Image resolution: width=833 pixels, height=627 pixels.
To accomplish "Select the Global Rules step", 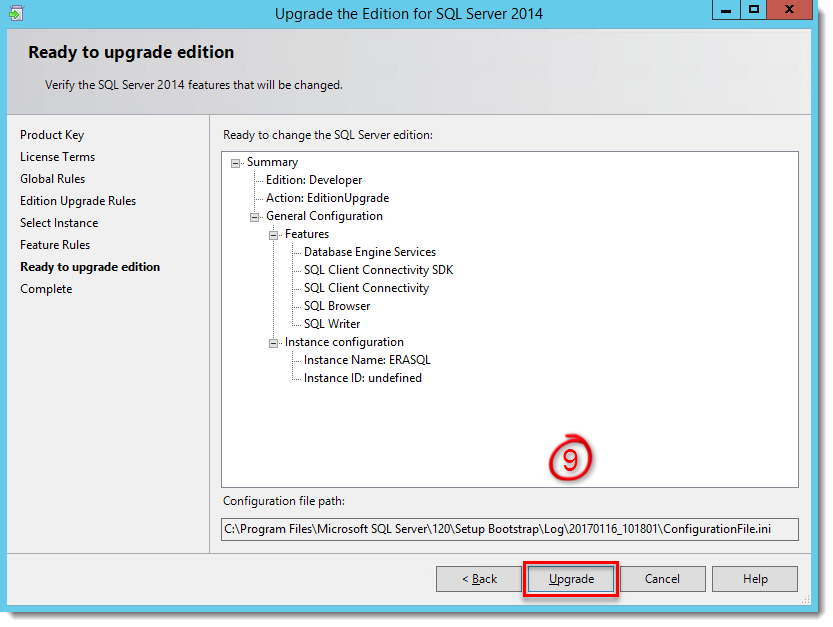I will coord(53,179).
